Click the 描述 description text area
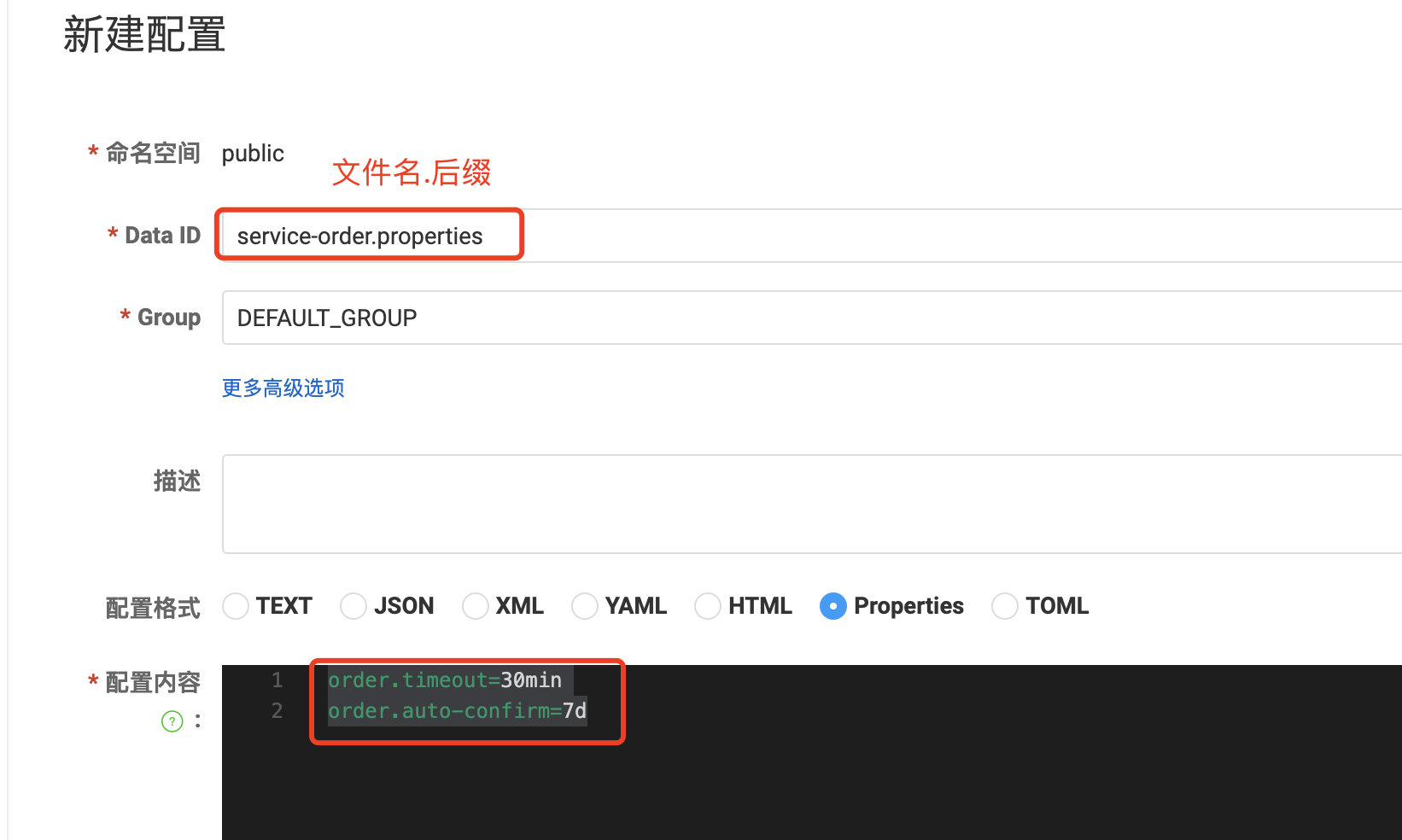1402x840 pixels. [811, 504]
